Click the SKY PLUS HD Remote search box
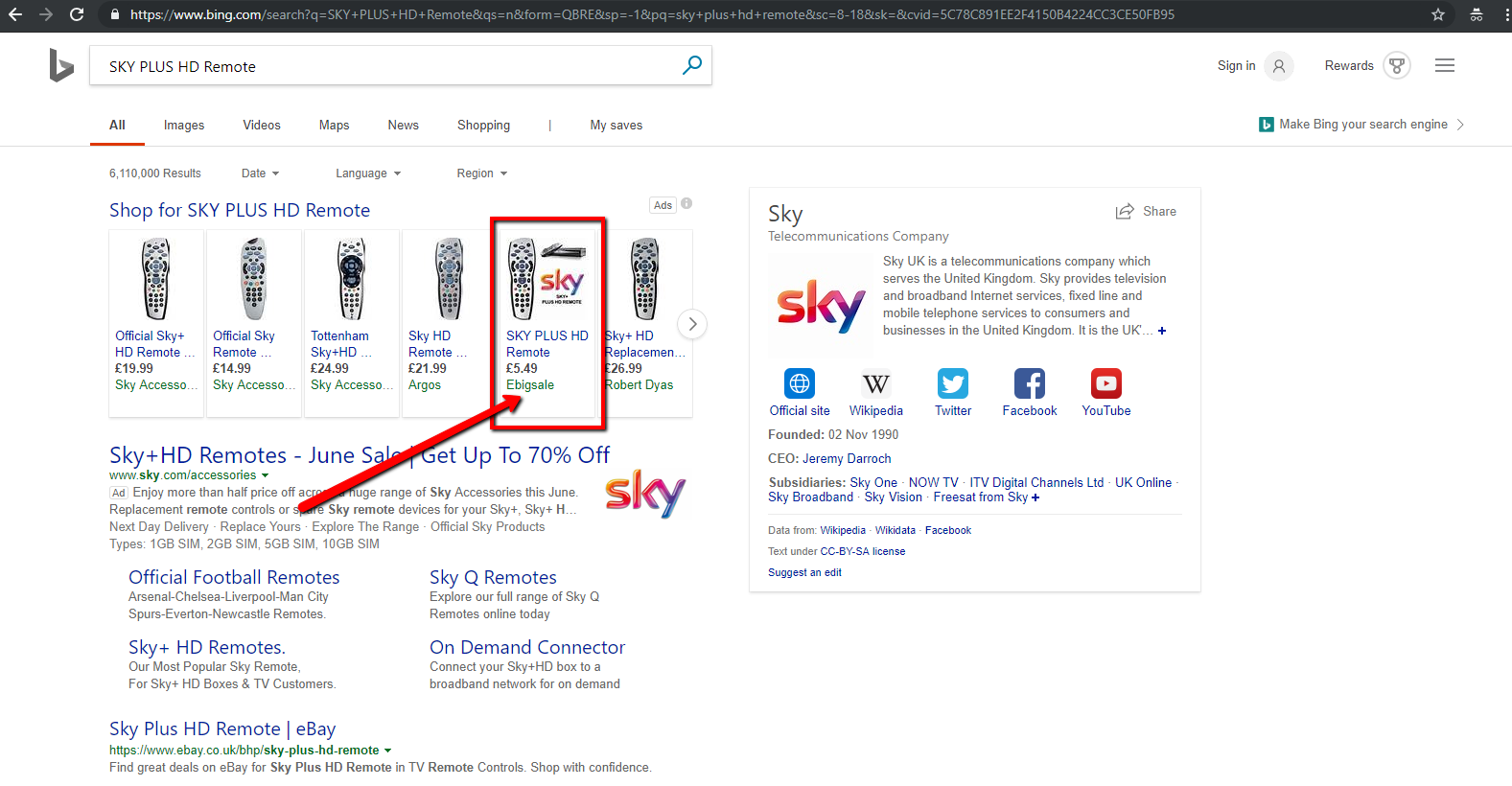Image resolution: width=1512 pixels, height=786 pixels. (x=384, y=66)
